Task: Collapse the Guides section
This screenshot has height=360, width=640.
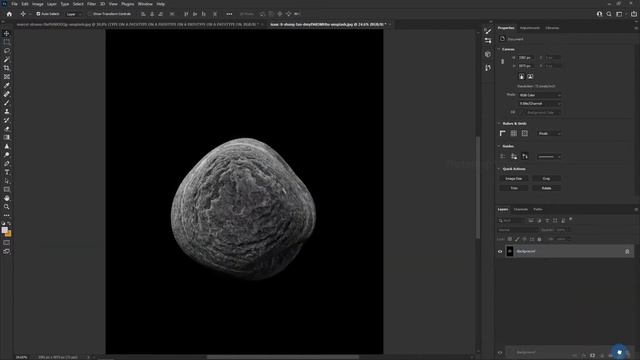Action: (x=499, y=146)
